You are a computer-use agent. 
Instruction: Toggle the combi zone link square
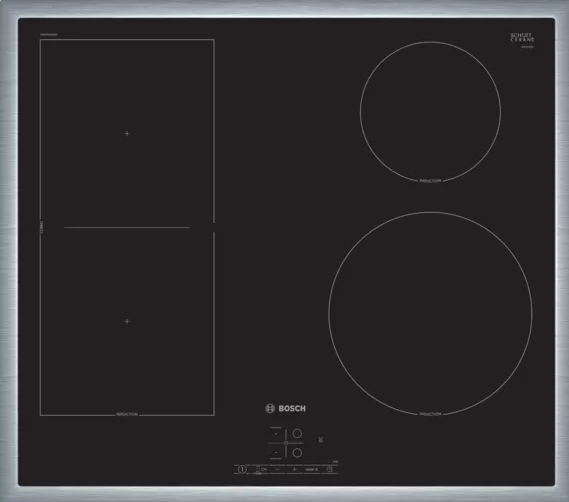pyautogui.click(x=286, y=443)
